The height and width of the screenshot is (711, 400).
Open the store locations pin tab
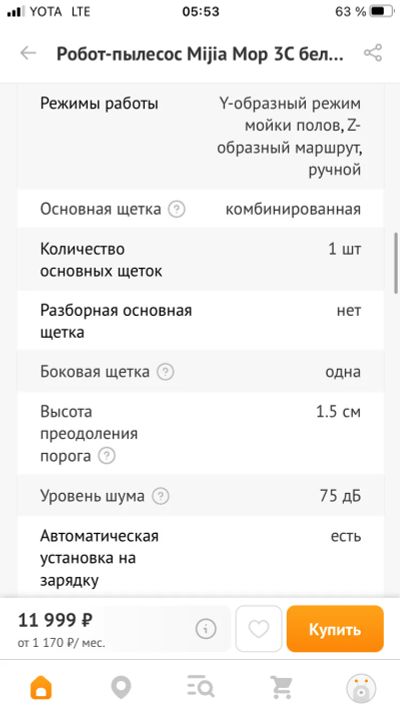[x=121, y=687]
